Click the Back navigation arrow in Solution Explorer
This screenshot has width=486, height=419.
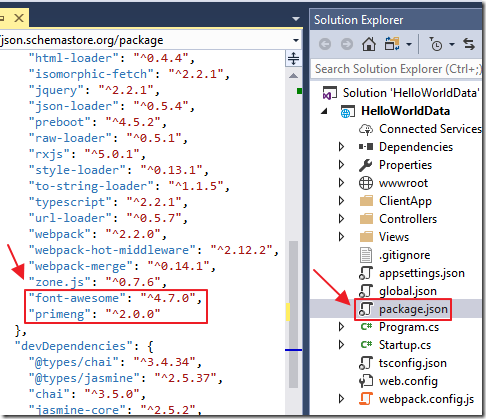(x=325, y=44)
